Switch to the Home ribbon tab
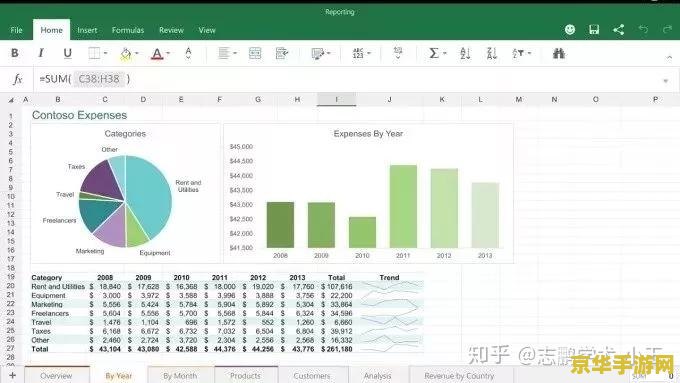Viewport: 680px width, 383px height. [x=52, y=30]
